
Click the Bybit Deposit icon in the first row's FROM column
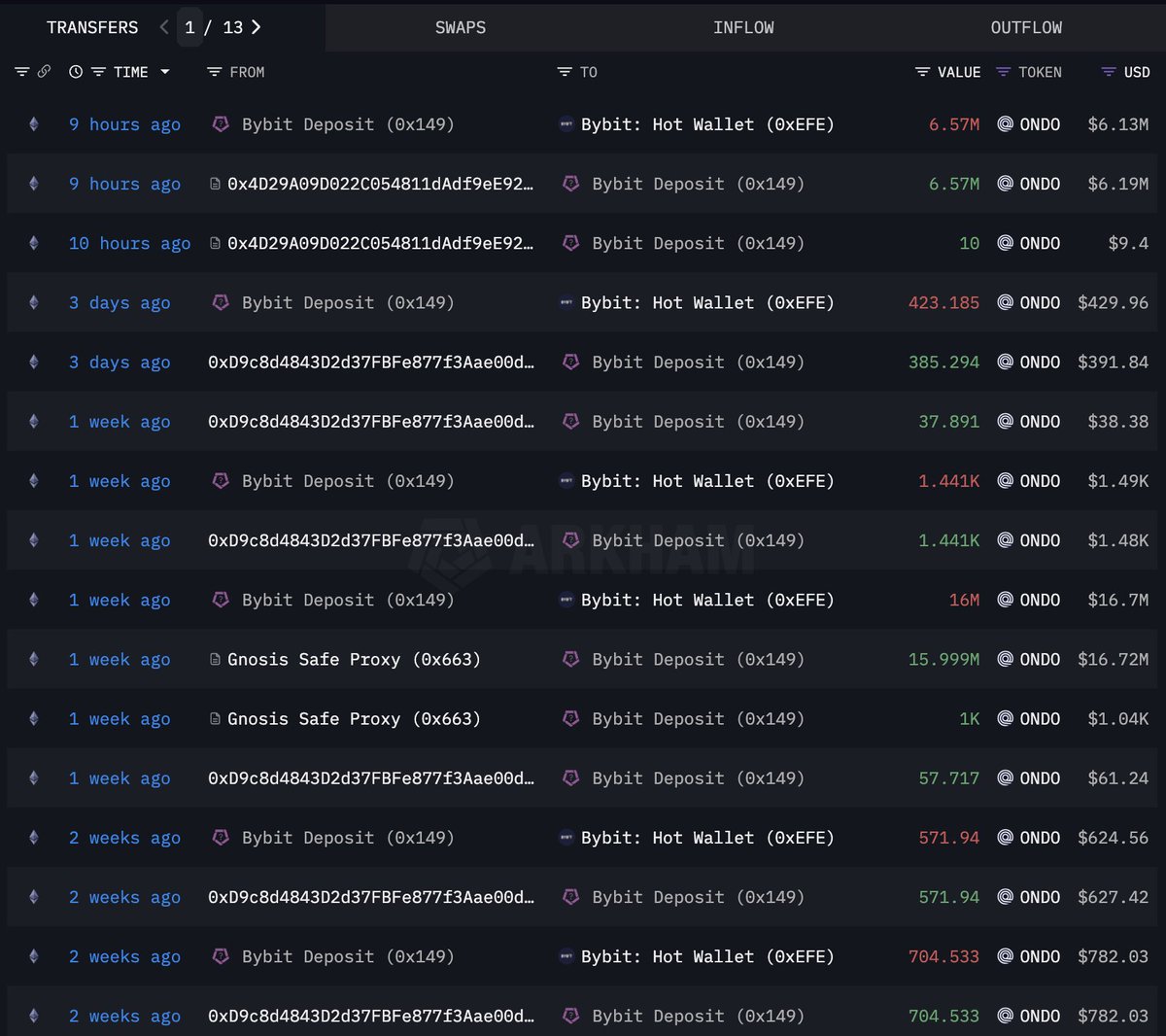(222, 124)
